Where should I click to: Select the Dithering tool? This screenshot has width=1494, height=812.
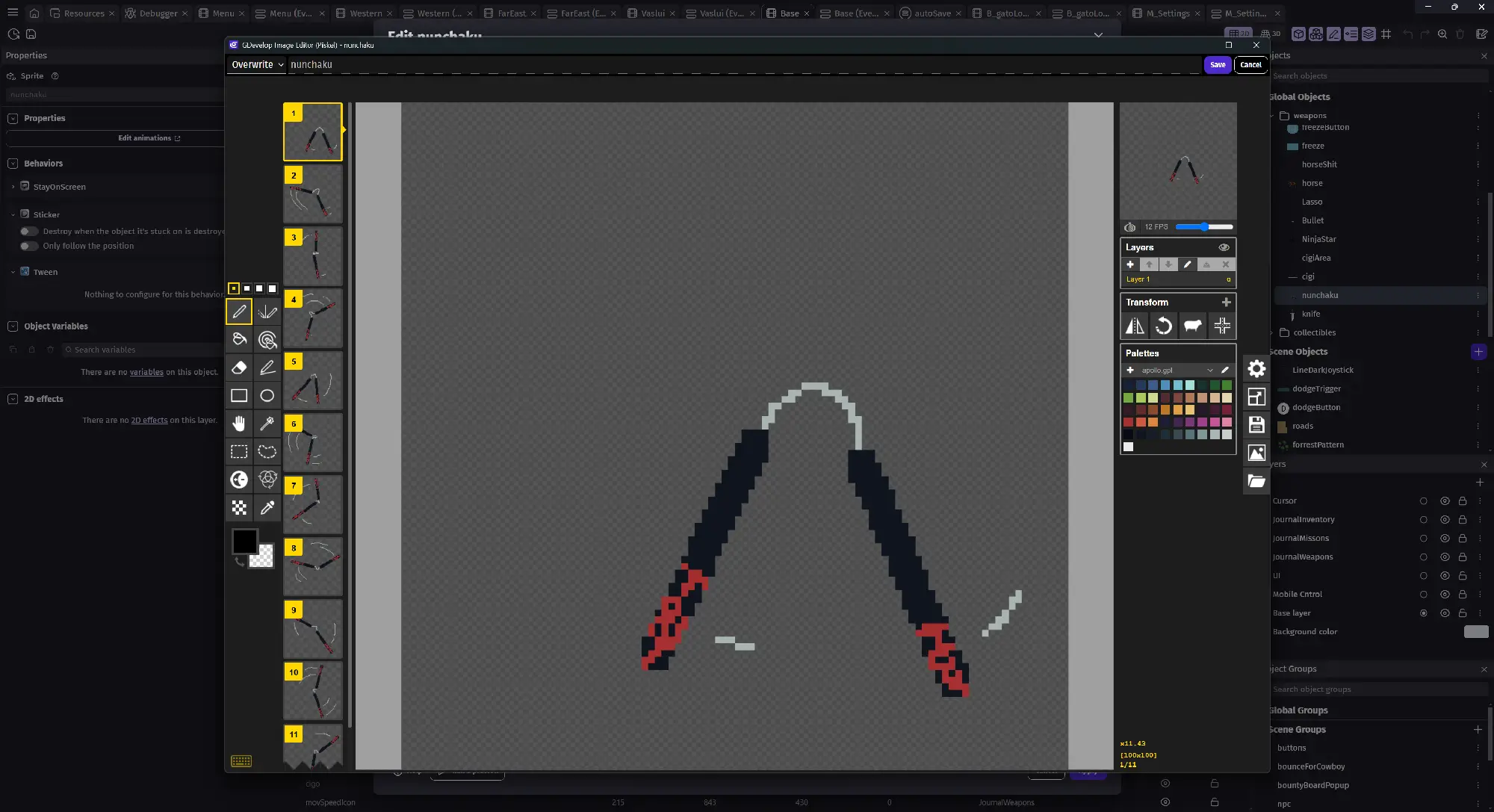tap(239, 508)
